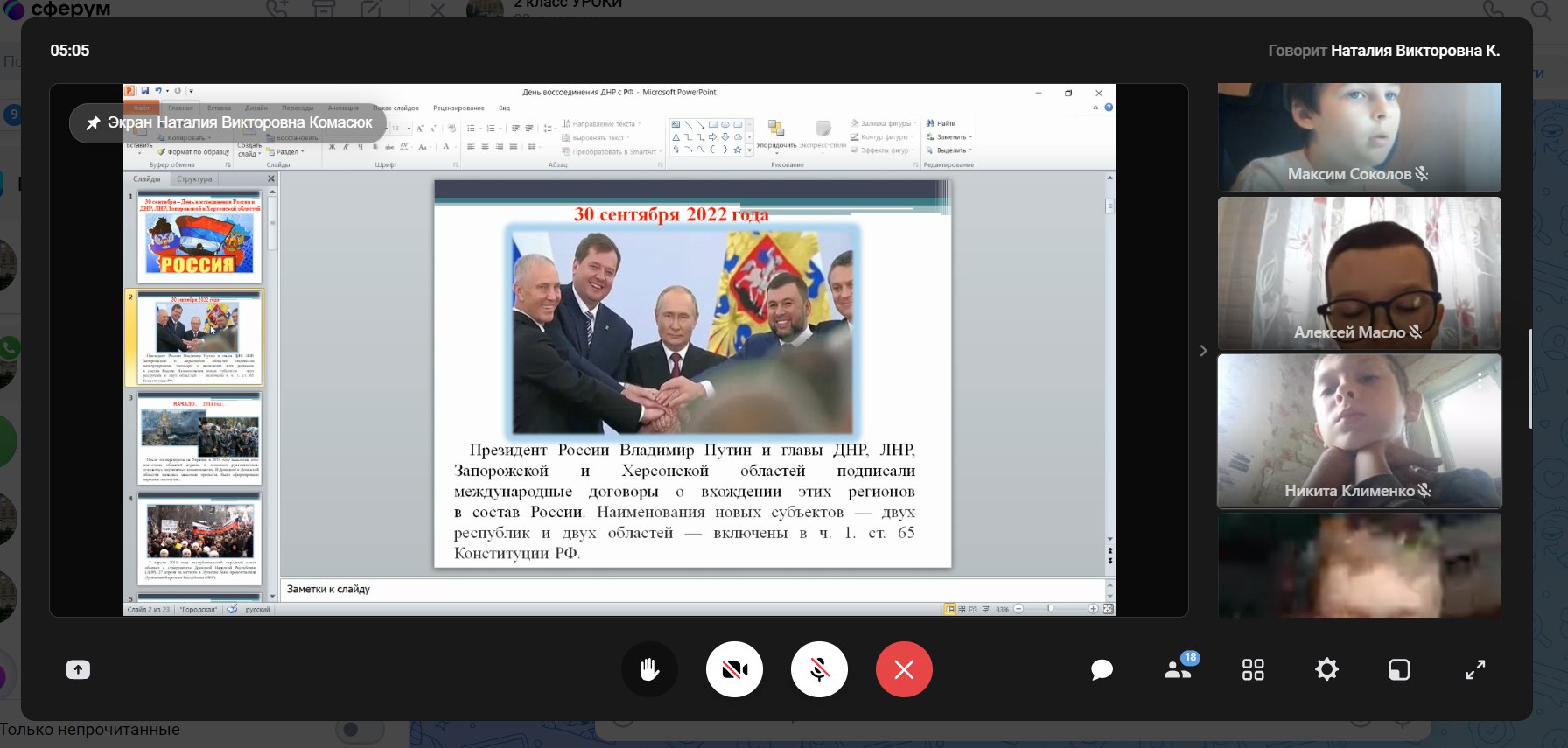This screenshot has height=748, width=1568.
Task: Switch to Slide Sorter view
Action: click(962, 609)
